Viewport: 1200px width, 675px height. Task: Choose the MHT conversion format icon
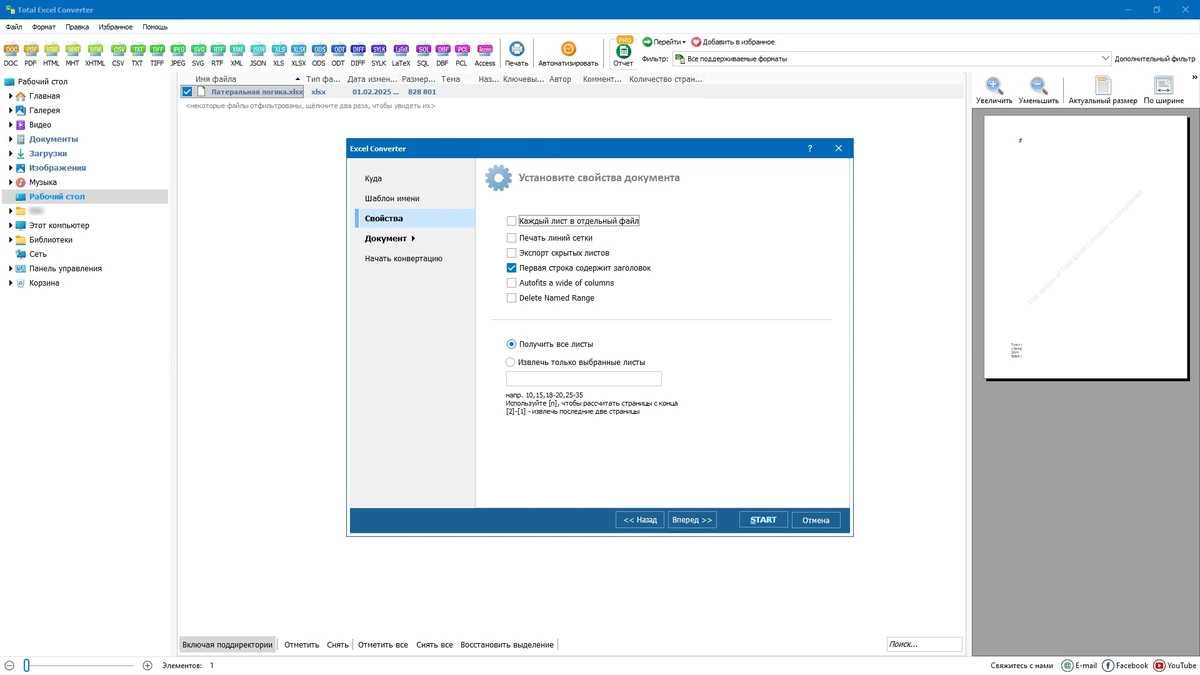coord(72,54)
